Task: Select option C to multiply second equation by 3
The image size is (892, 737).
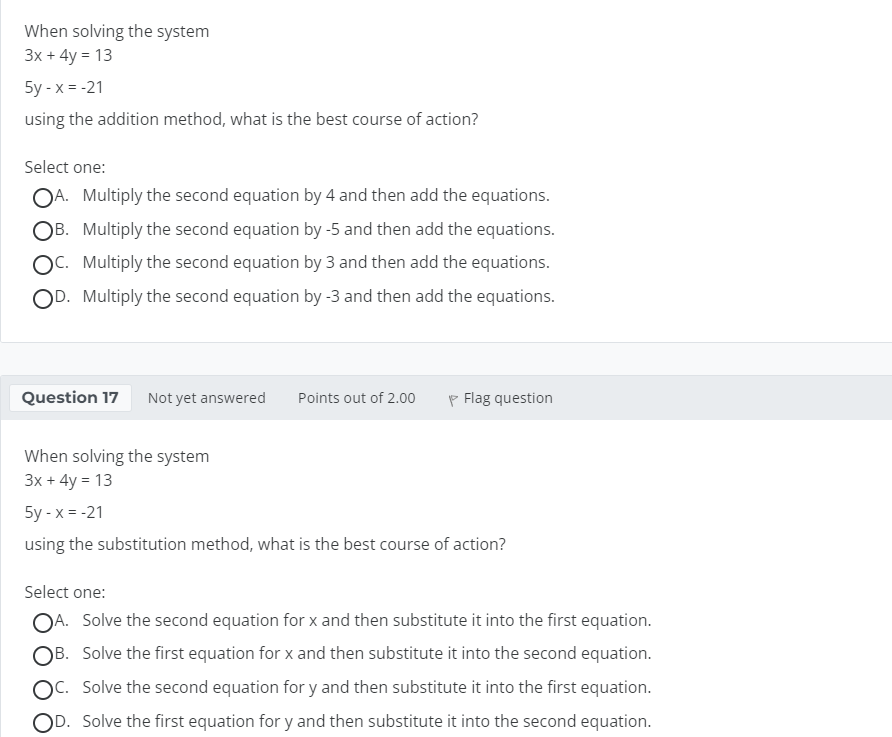Action: (x=42, y=264)
